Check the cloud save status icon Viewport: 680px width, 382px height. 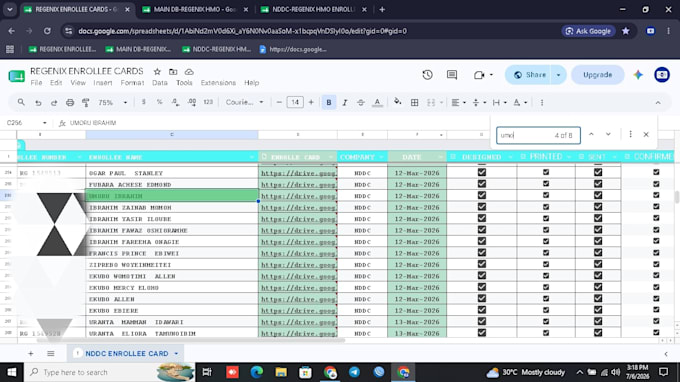click(x=189, y=72)
